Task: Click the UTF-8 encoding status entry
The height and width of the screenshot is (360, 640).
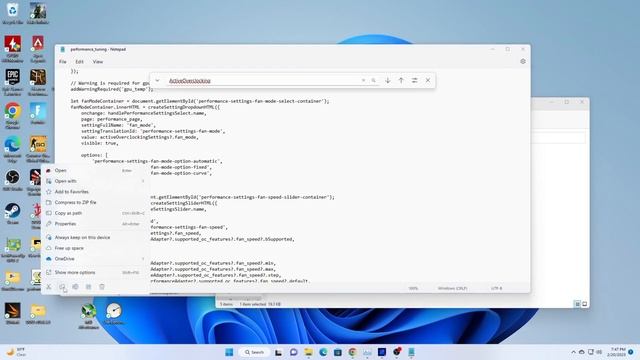Action: point(496,288)
